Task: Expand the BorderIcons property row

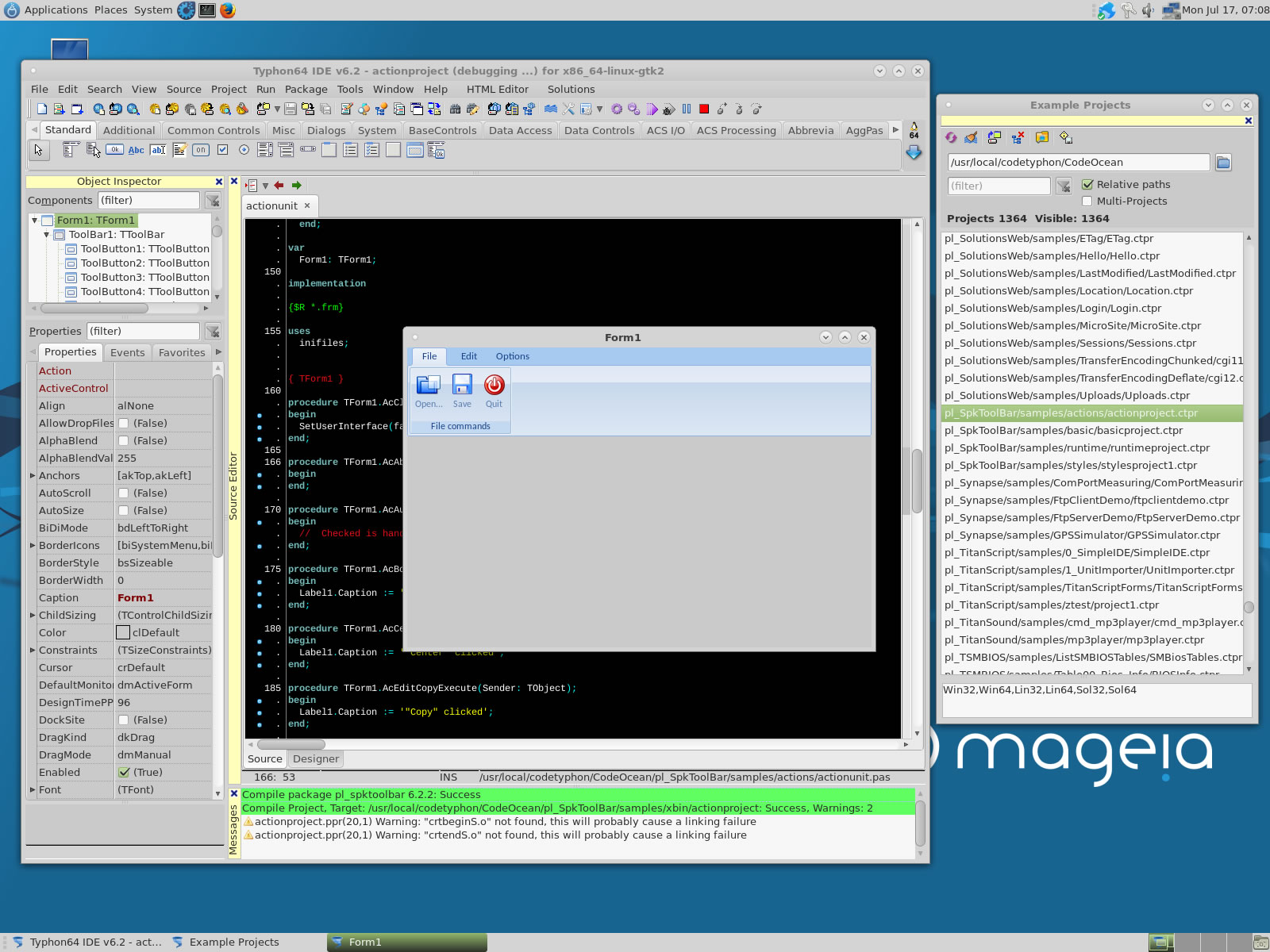Action: click(x=33, y=546)
